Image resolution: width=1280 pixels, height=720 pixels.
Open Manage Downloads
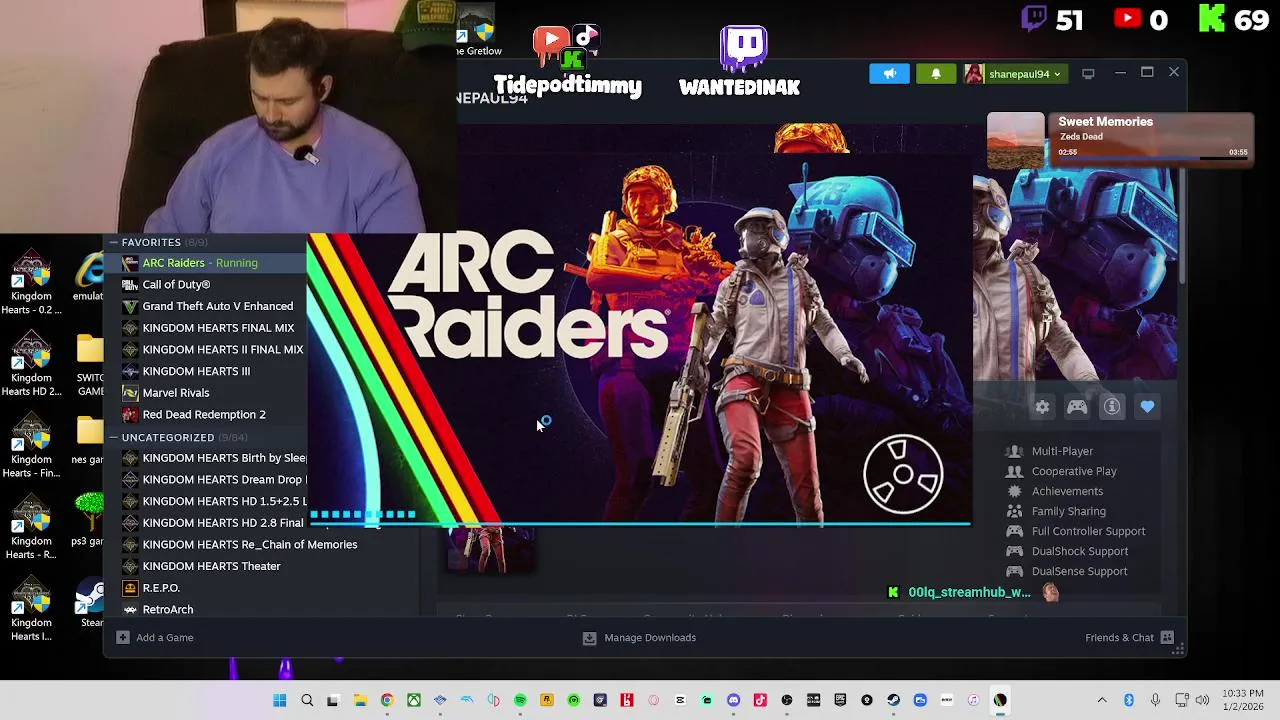[639, 637]
